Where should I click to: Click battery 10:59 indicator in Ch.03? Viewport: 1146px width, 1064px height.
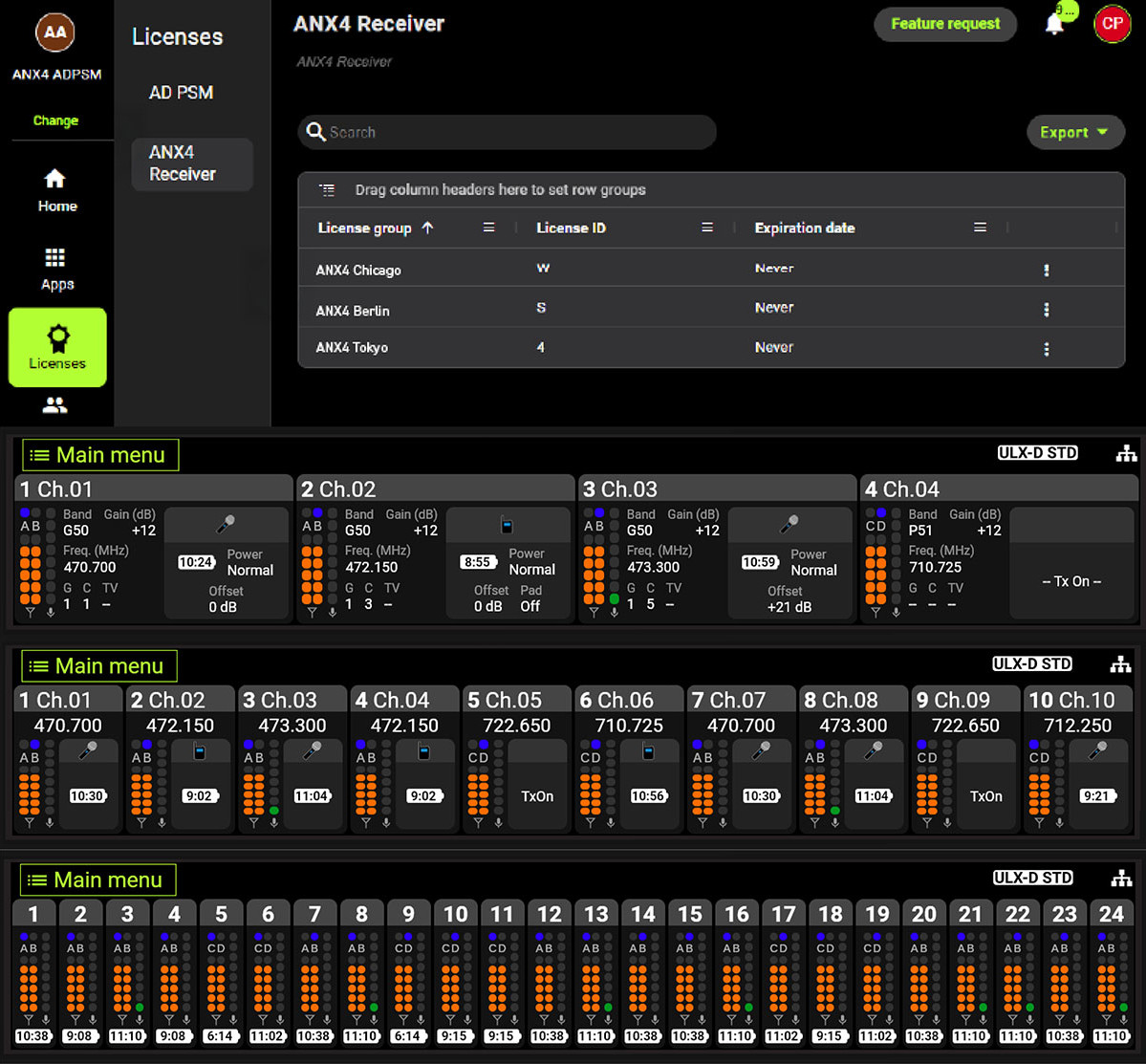pos(760,562)
